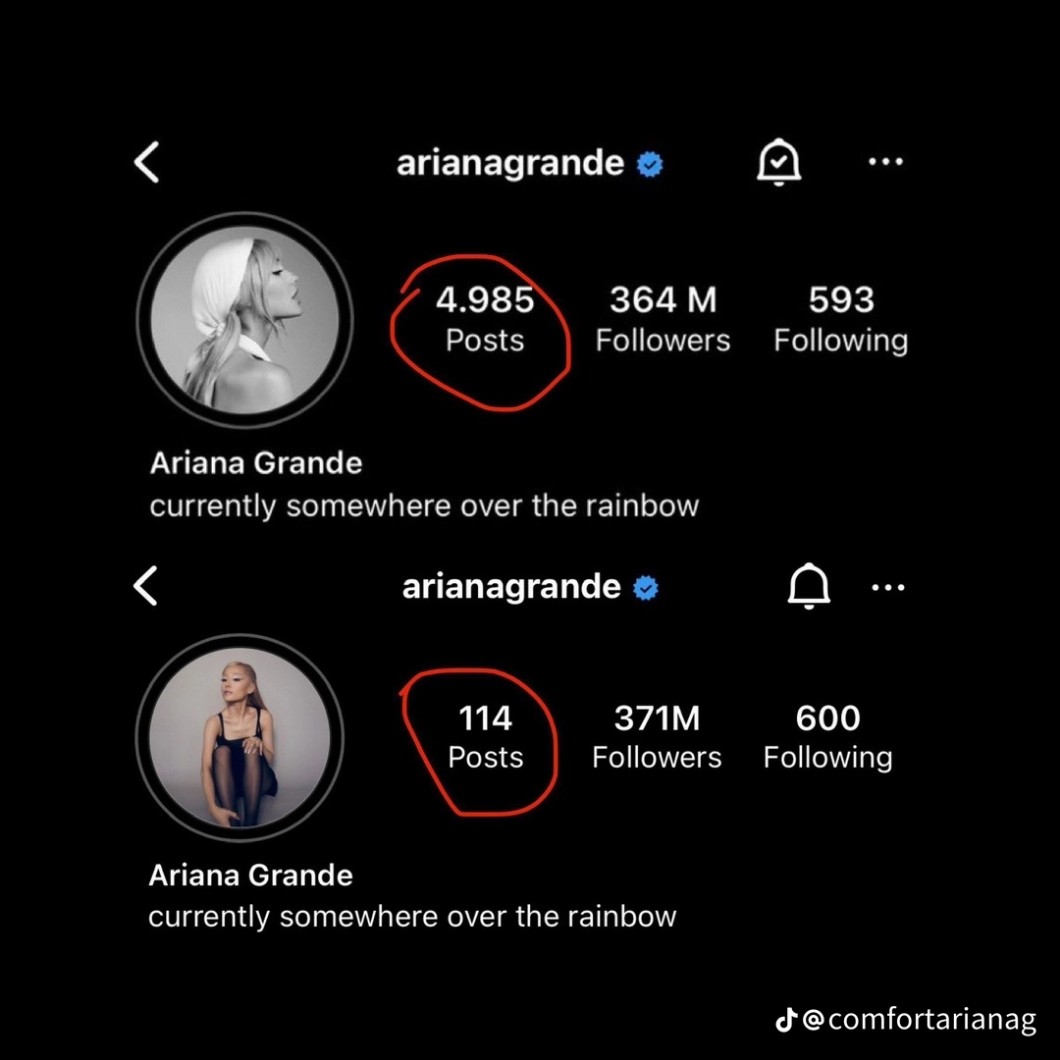Open the black-and-white headscarf profile picture

[x=245, y=320]
